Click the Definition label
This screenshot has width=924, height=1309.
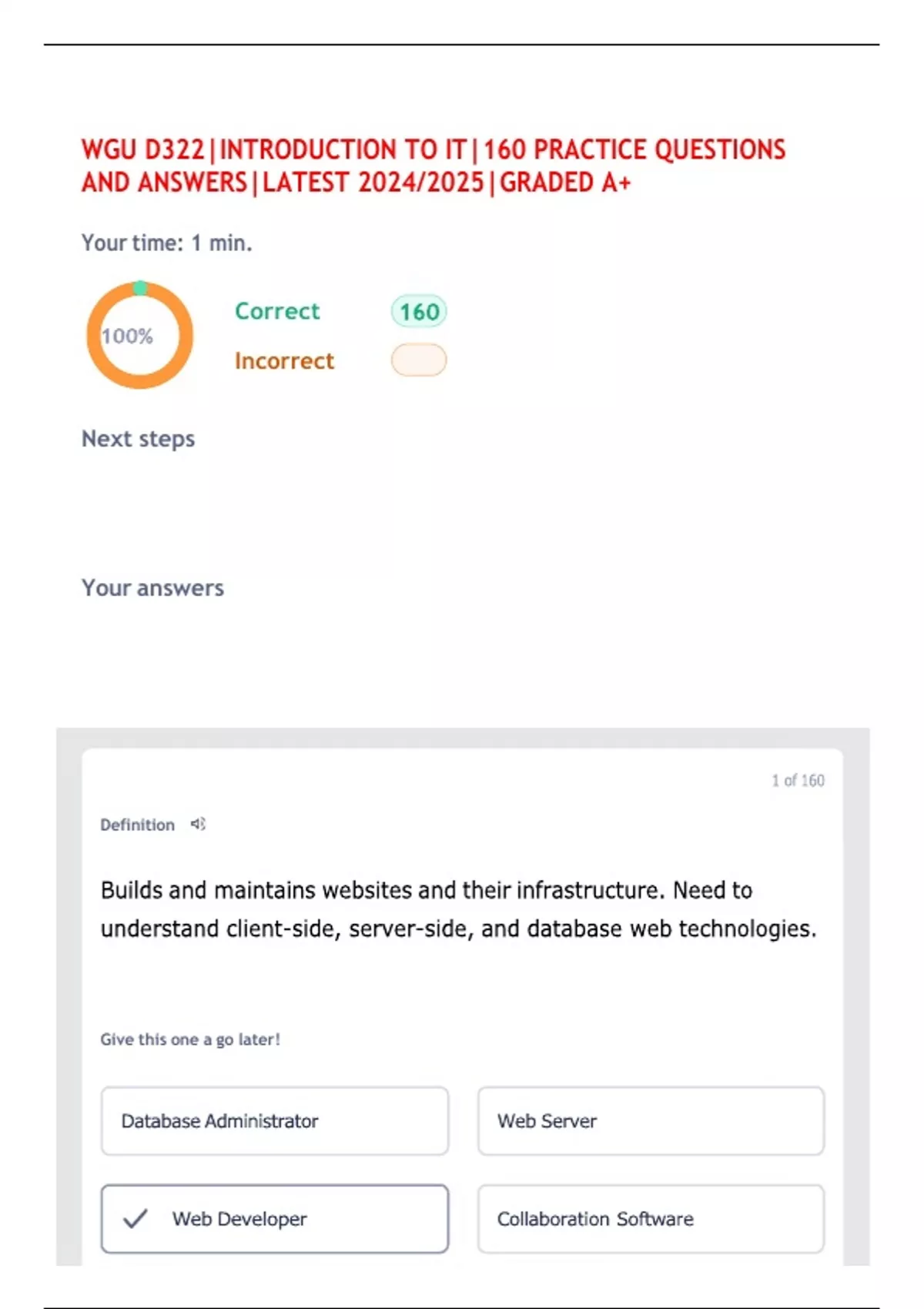[x=137, y=825]
